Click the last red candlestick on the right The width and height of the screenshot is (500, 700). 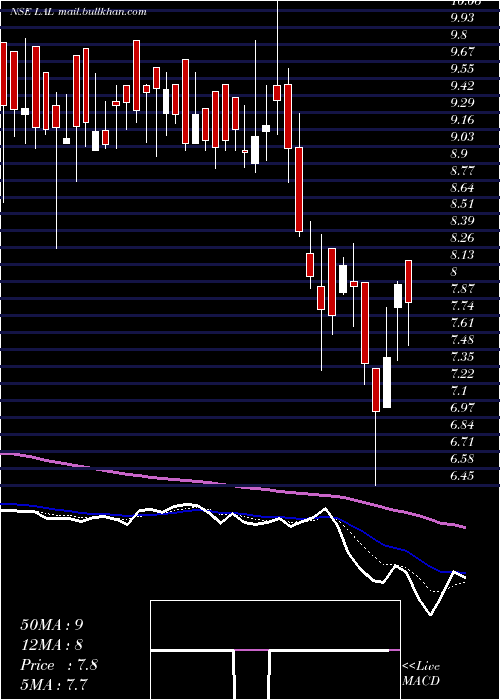(x=408, y=281)
